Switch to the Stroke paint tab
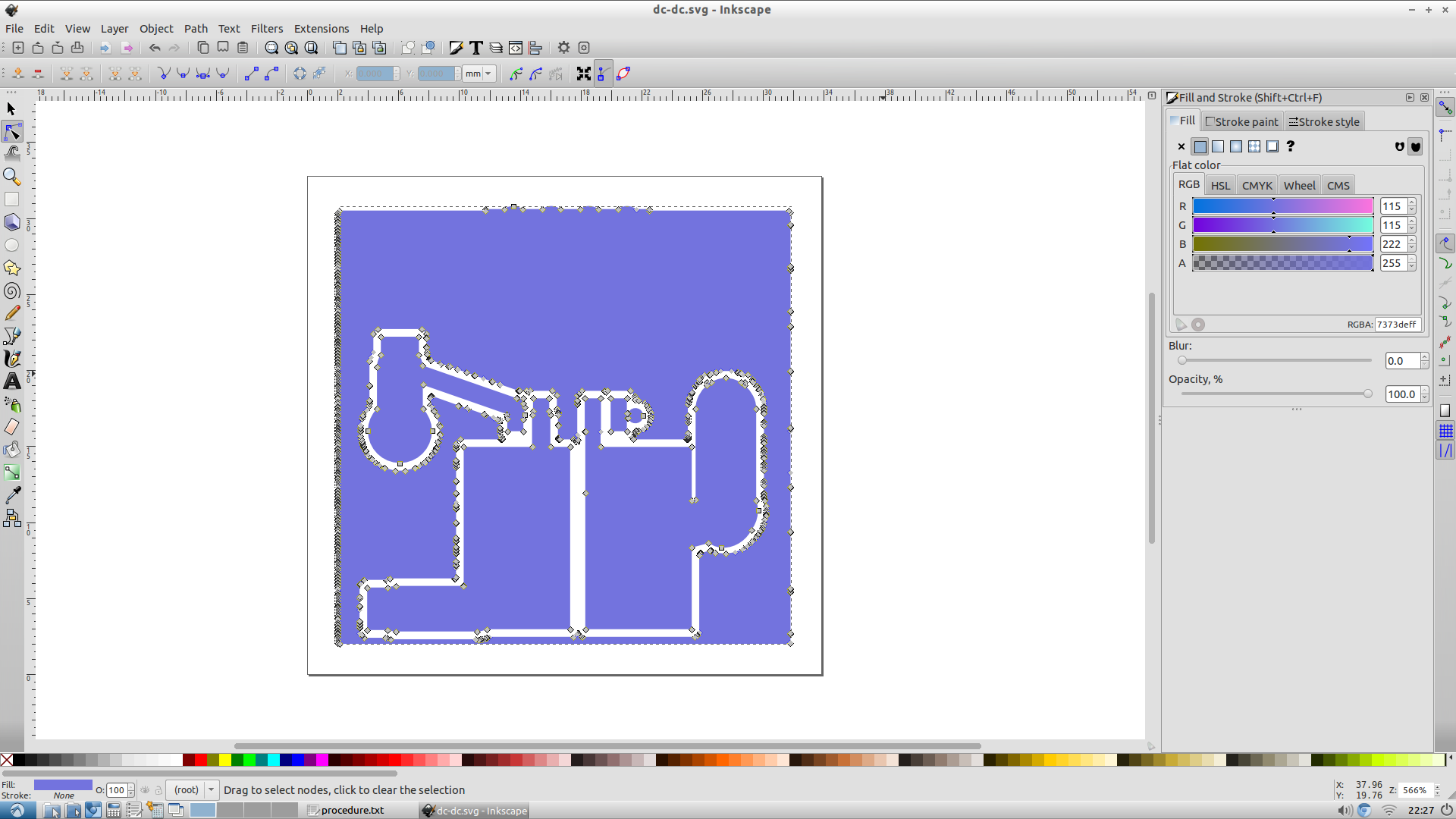 click(1241, 121)
